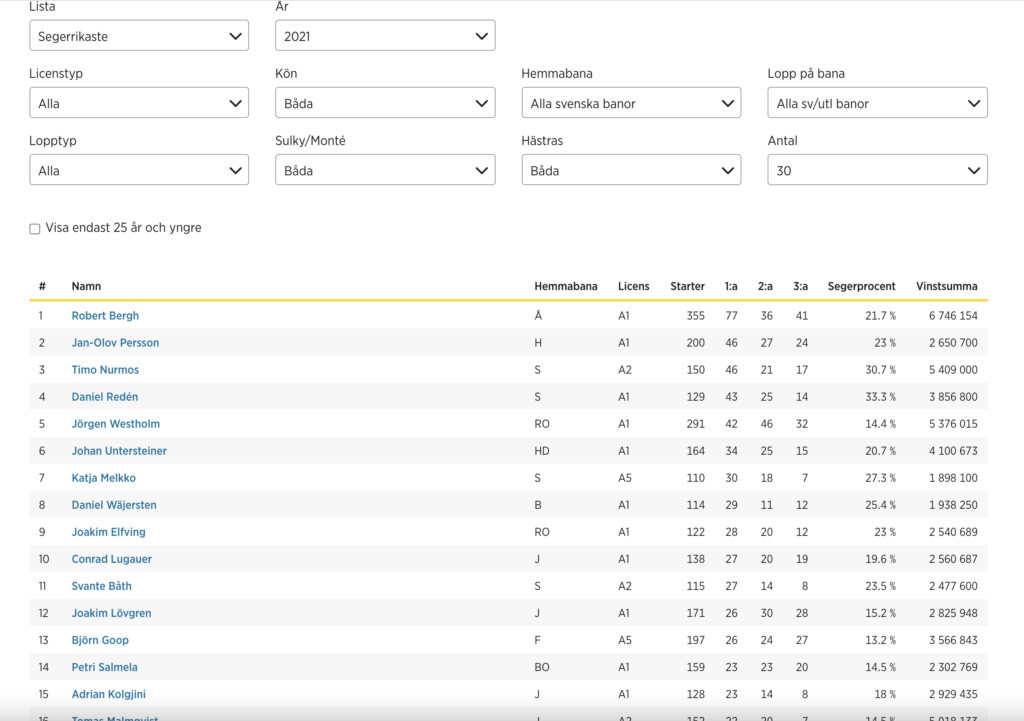Select Daniel Redén in the list

105,397
